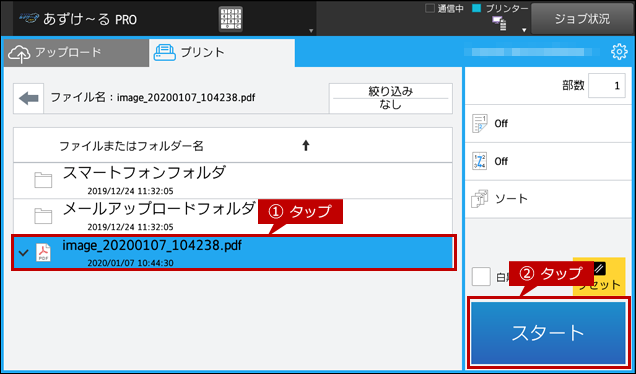Click the second Off setting N-up icon
The image size is (636, 374).
480,161
